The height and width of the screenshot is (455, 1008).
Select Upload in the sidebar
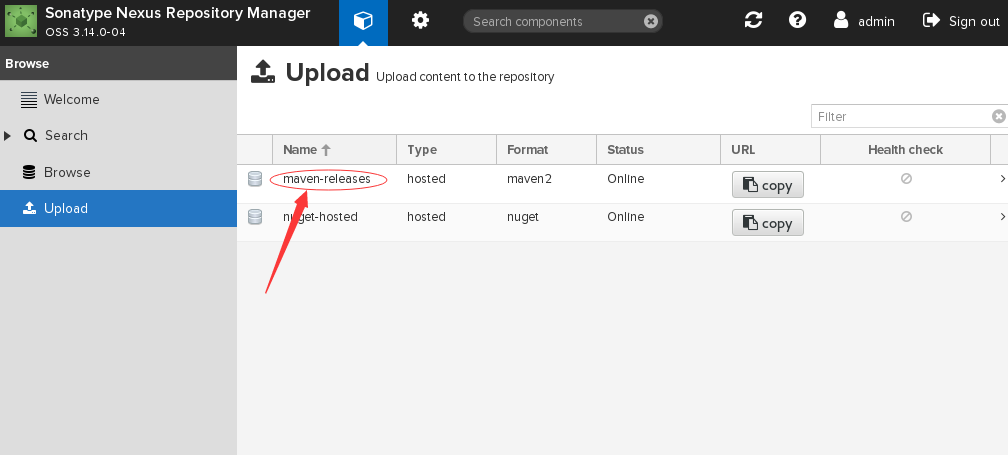click(118, 208)
